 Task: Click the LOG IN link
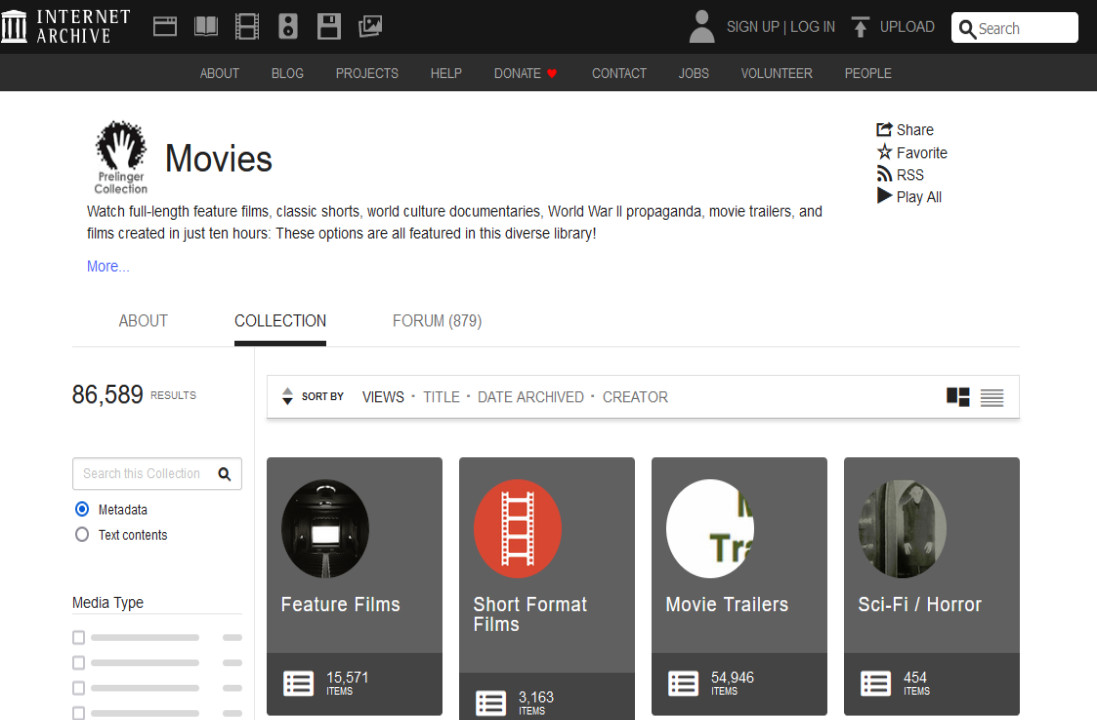(813, 27)
